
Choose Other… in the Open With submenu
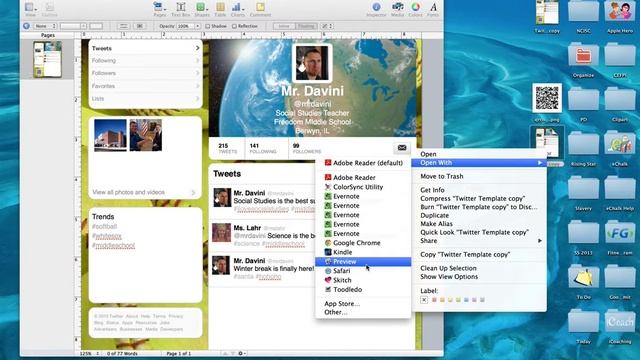pos(336,312)
